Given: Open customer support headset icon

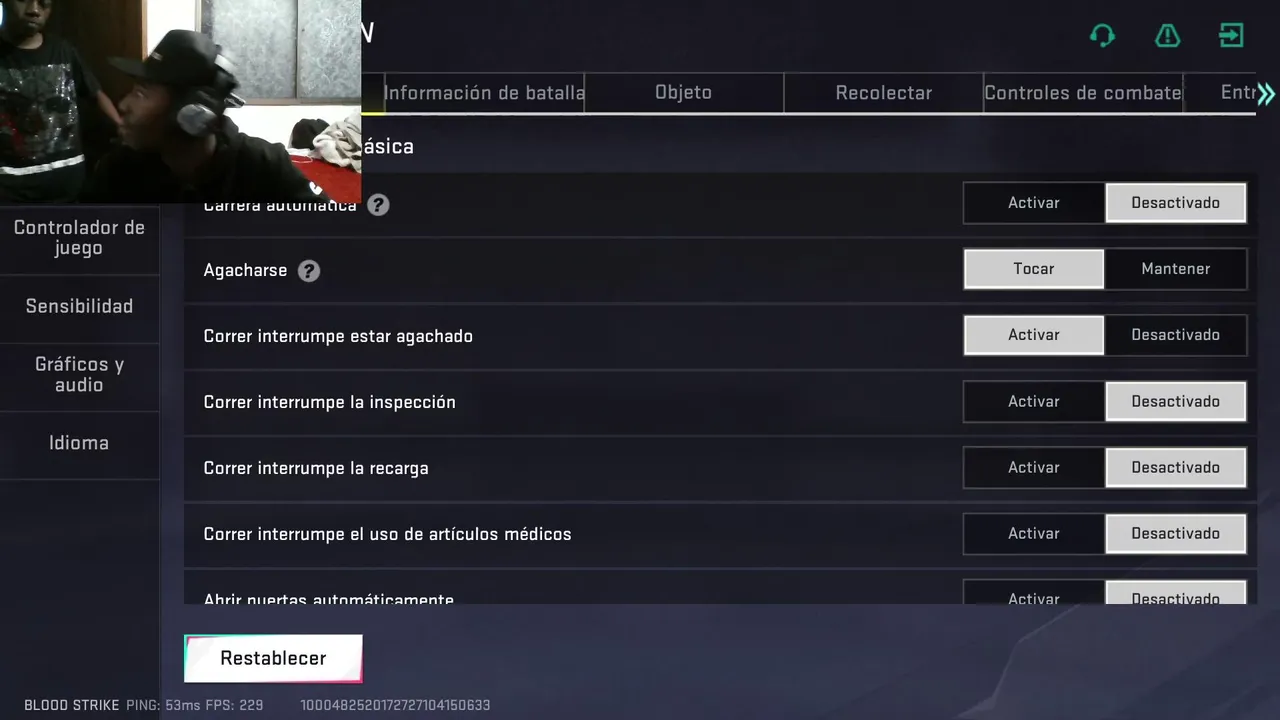Looking at the screenshot, I should pos(1102,36).
